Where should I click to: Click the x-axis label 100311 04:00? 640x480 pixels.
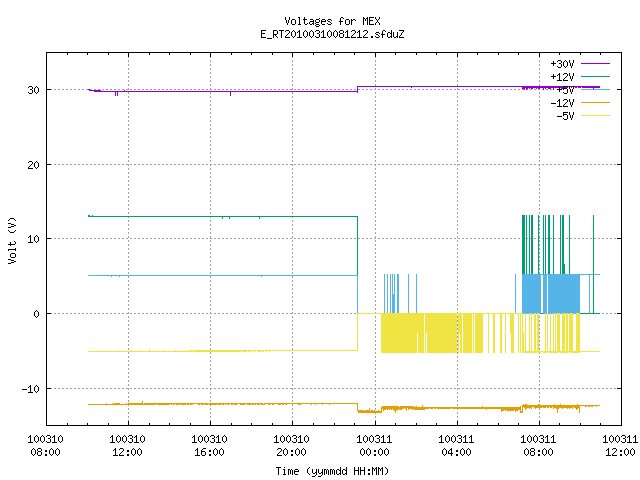point(456,446)
